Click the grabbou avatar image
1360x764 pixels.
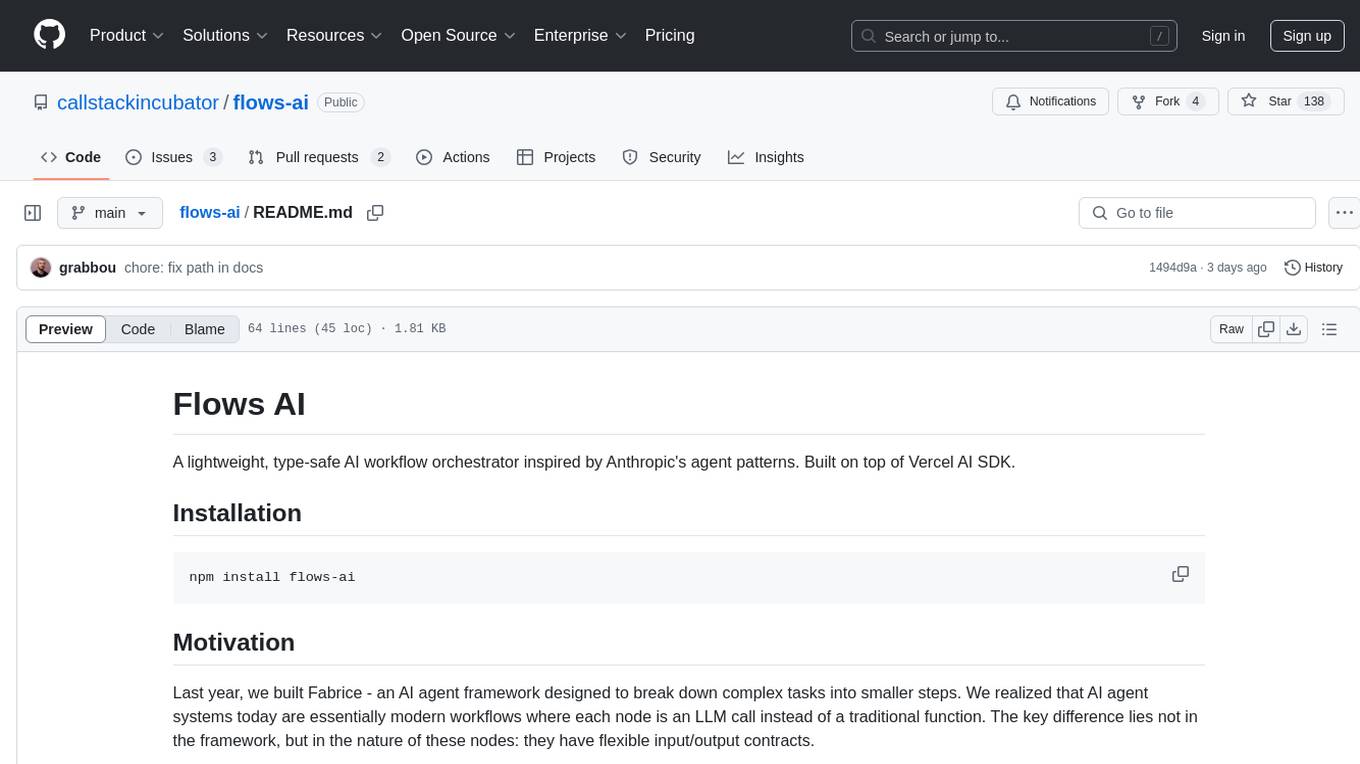coord(41,268)
